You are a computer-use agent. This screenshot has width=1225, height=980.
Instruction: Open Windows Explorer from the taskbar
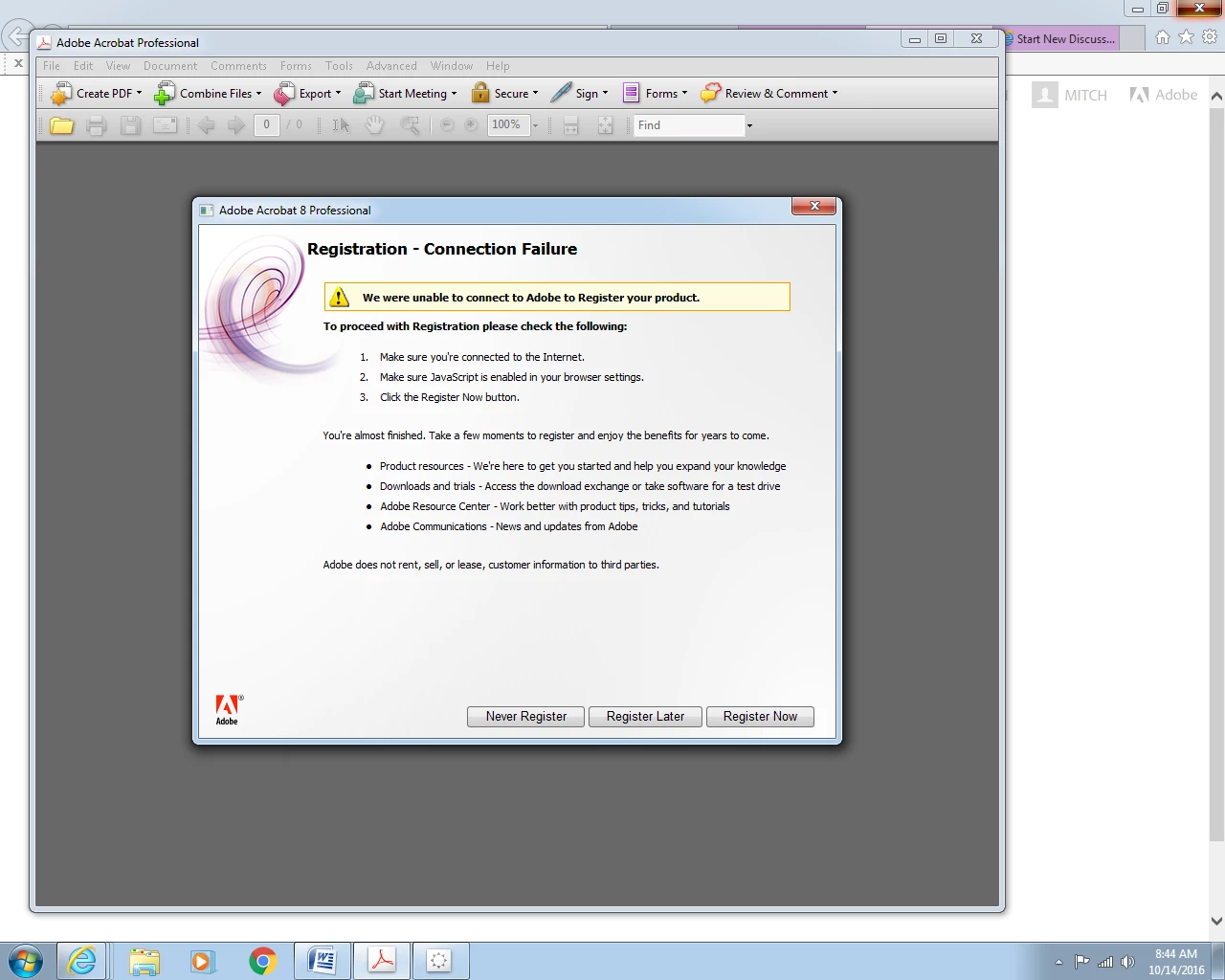[144, 961]
